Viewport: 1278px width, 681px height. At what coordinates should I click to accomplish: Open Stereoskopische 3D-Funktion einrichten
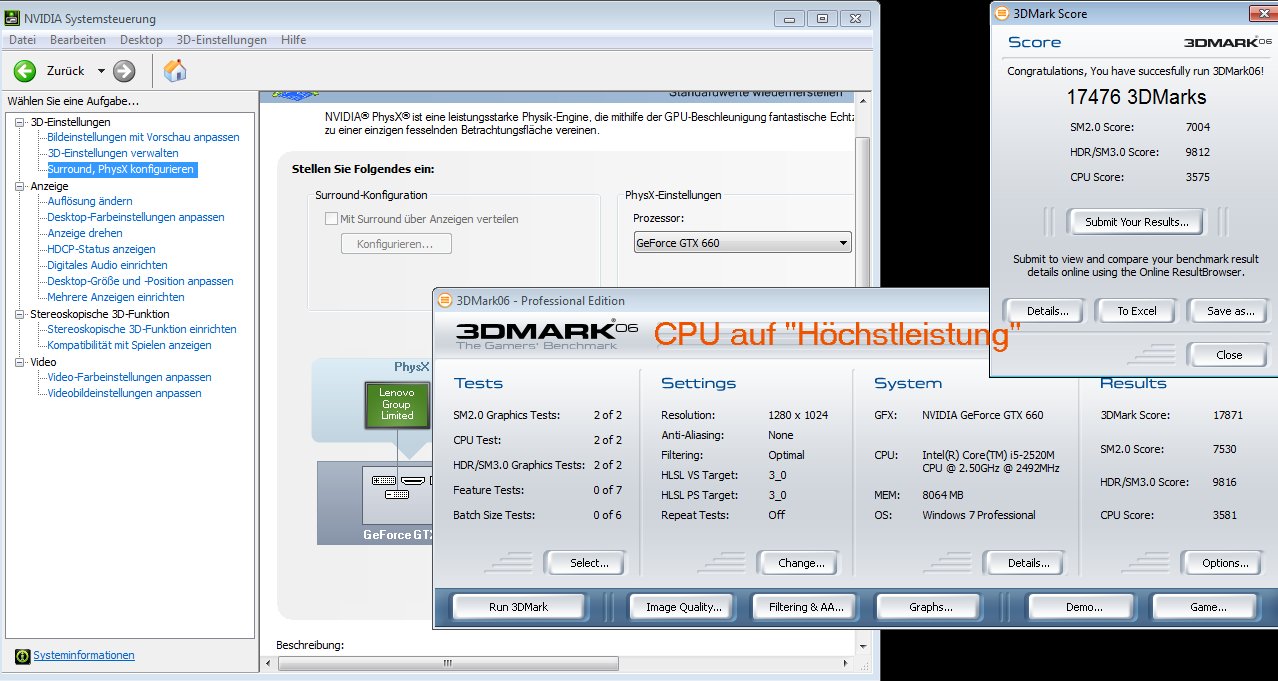coord(142,329)
